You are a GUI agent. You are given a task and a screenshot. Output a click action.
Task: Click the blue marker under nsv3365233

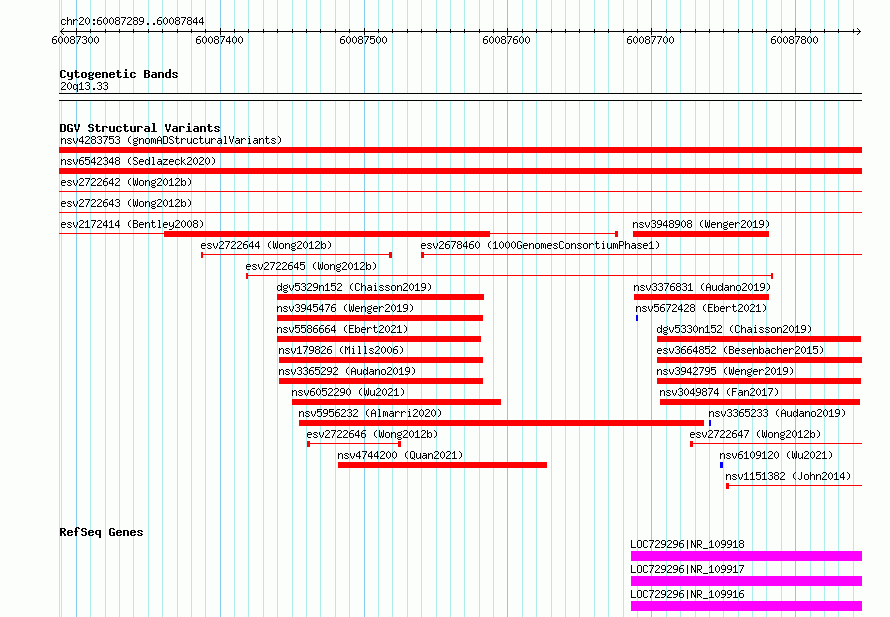710,423
